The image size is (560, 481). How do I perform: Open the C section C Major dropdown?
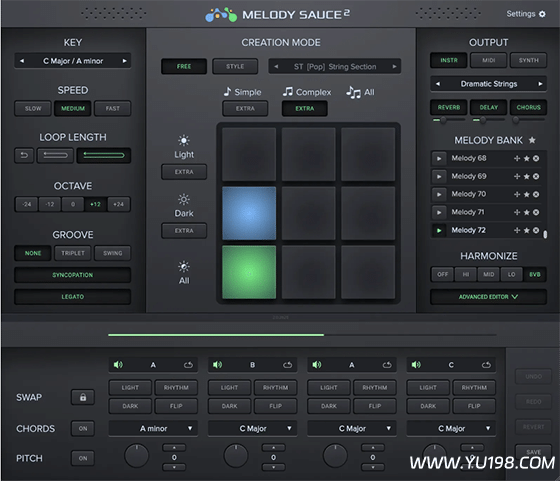click(x=451, y=429)
